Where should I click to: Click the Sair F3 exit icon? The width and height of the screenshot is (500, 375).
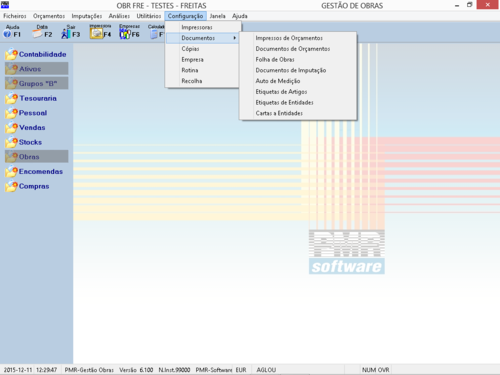(70, 31)
